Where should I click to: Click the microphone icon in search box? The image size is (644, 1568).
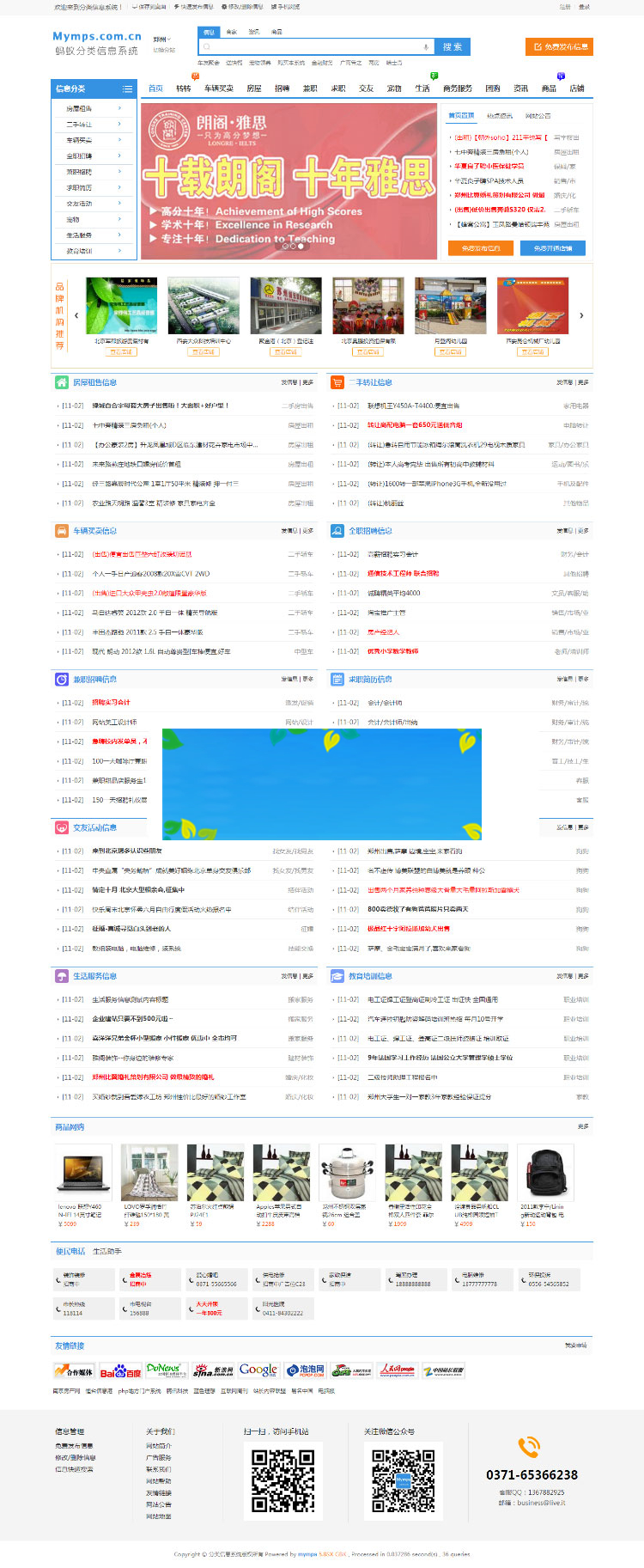point(426,47)
